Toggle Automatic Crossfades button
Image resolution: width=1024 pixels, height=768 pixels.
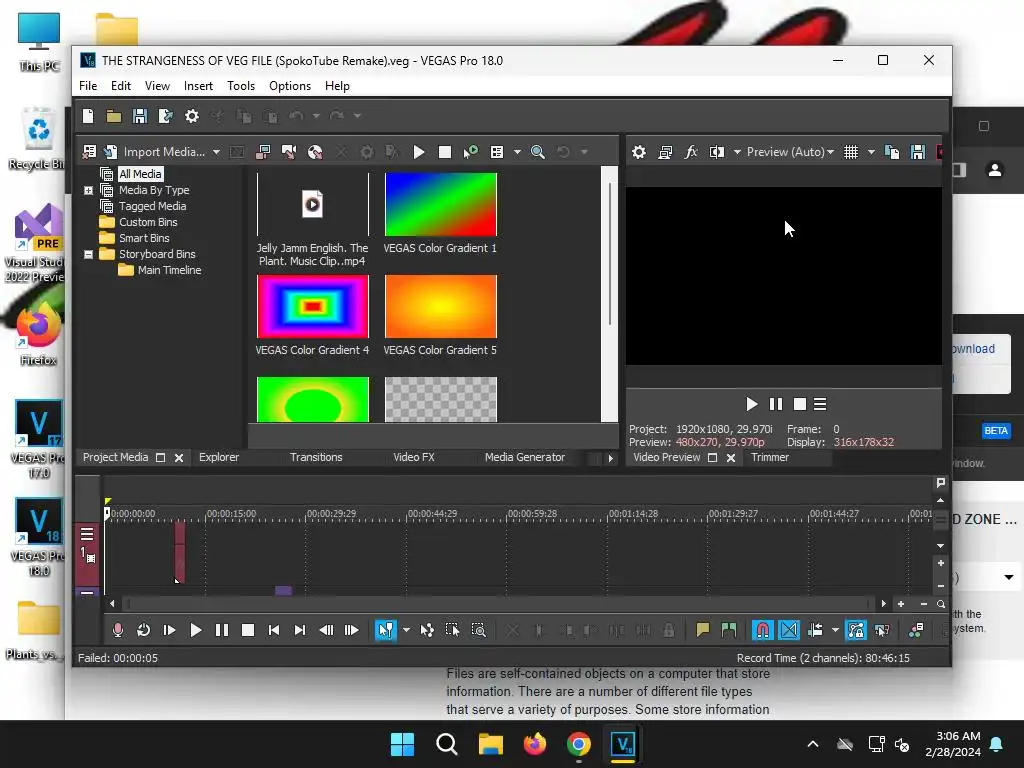[x=789, y=630]
